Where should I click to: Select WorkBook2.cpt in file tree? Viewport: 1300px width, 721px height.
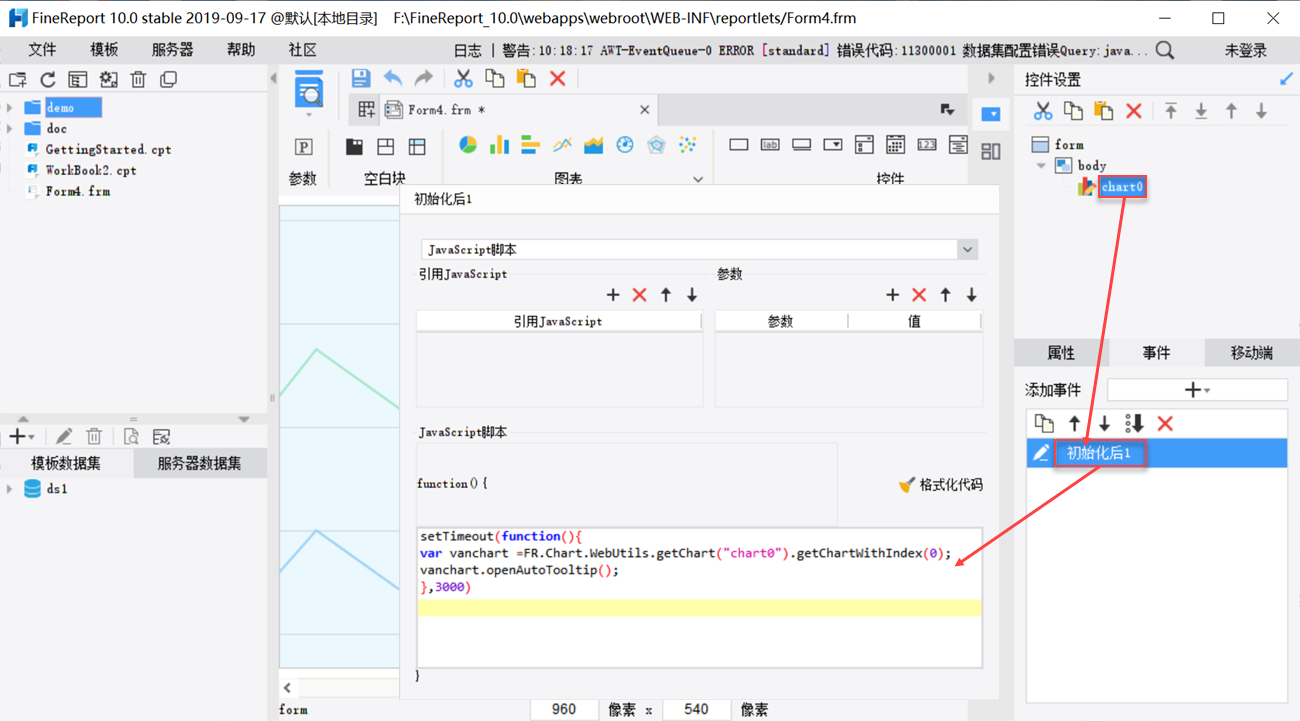pyautogui.click(x=91, y=171)
